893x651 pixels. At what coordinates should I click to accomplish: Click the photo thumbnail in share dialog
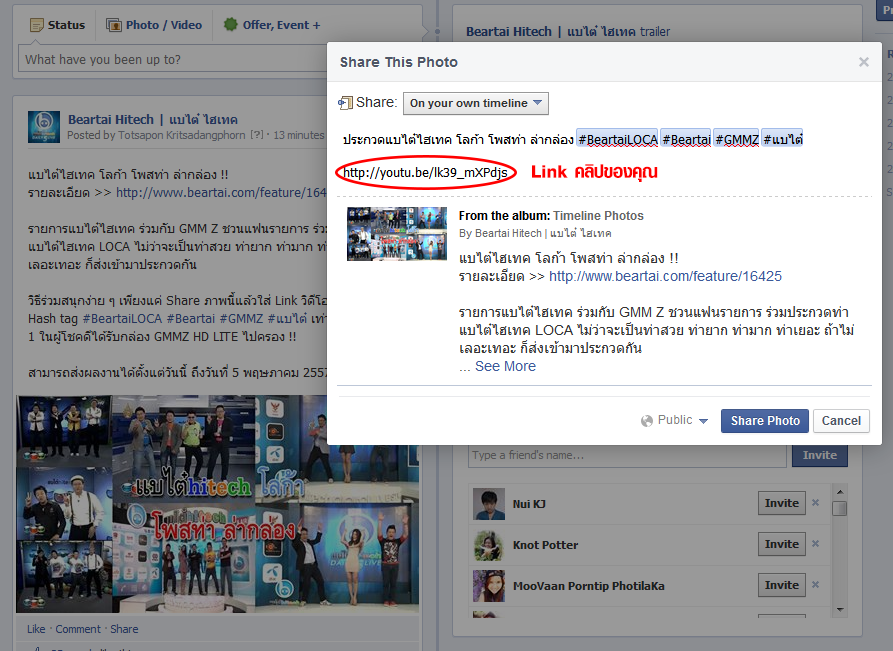397,234
